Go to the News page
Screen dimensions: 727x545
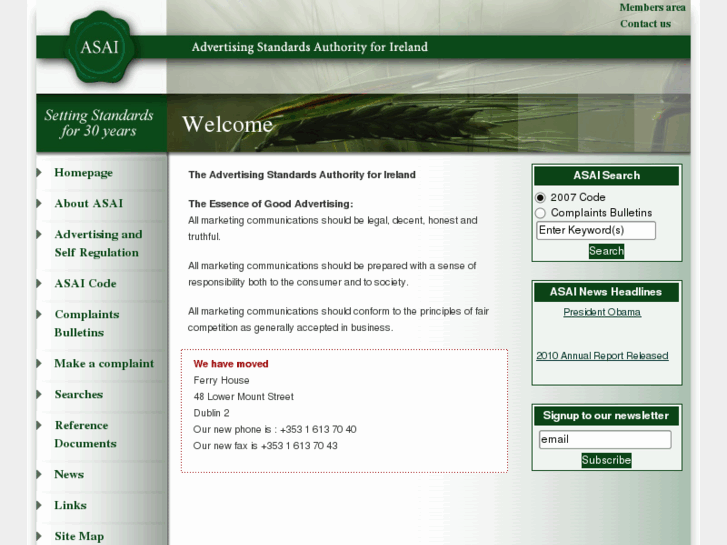(69, 474)
